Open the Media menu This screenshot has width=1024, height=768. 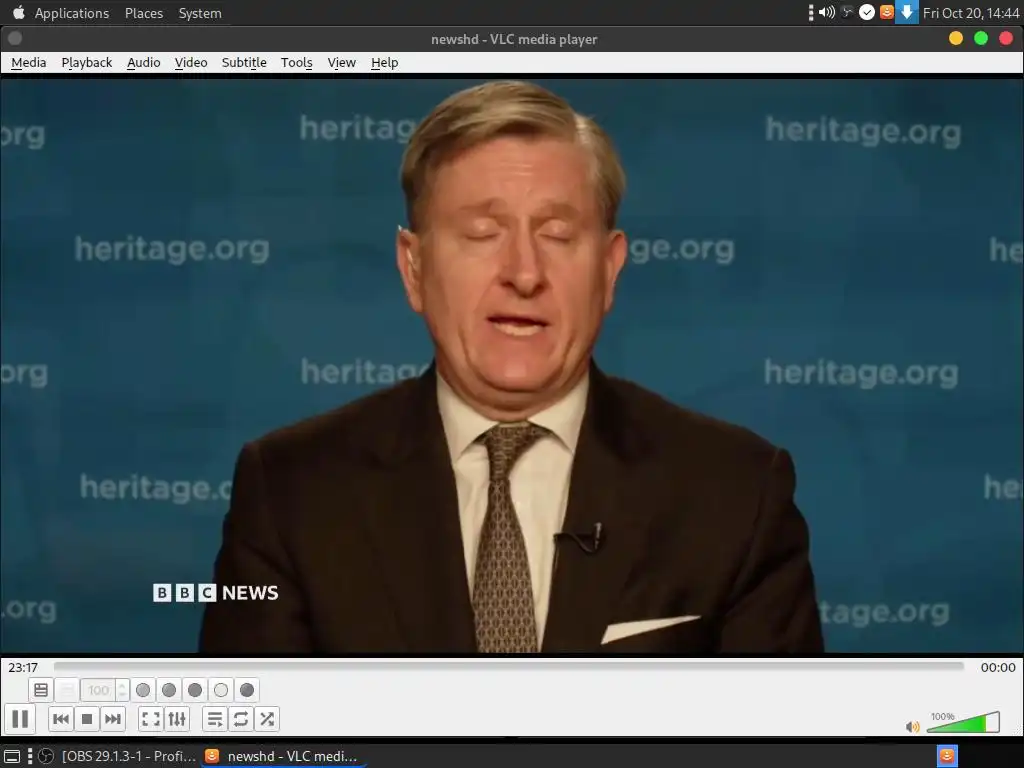point(29,63)
